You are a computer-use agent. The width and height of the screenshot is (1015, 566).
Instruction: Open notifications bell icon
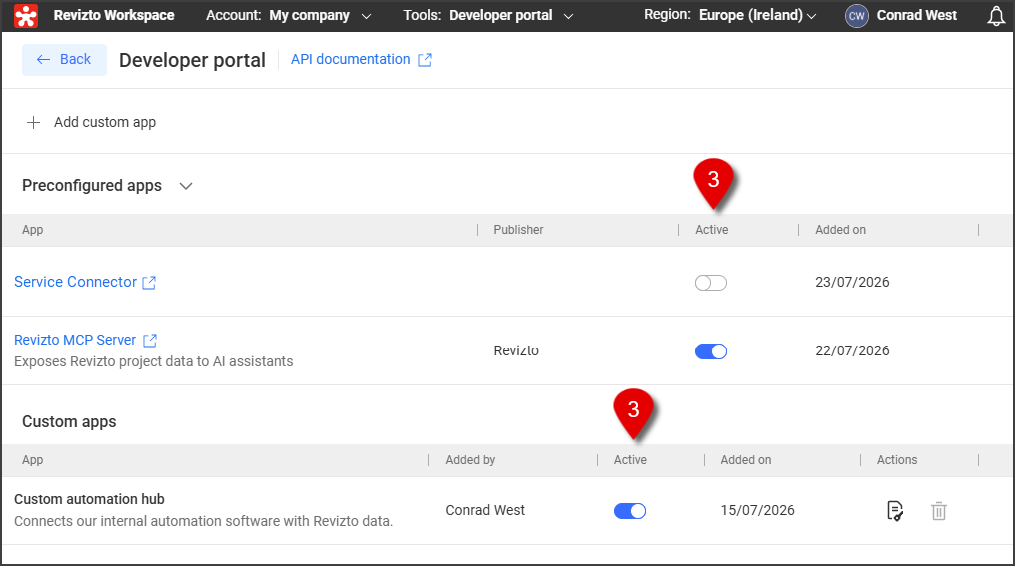[996, 16]
